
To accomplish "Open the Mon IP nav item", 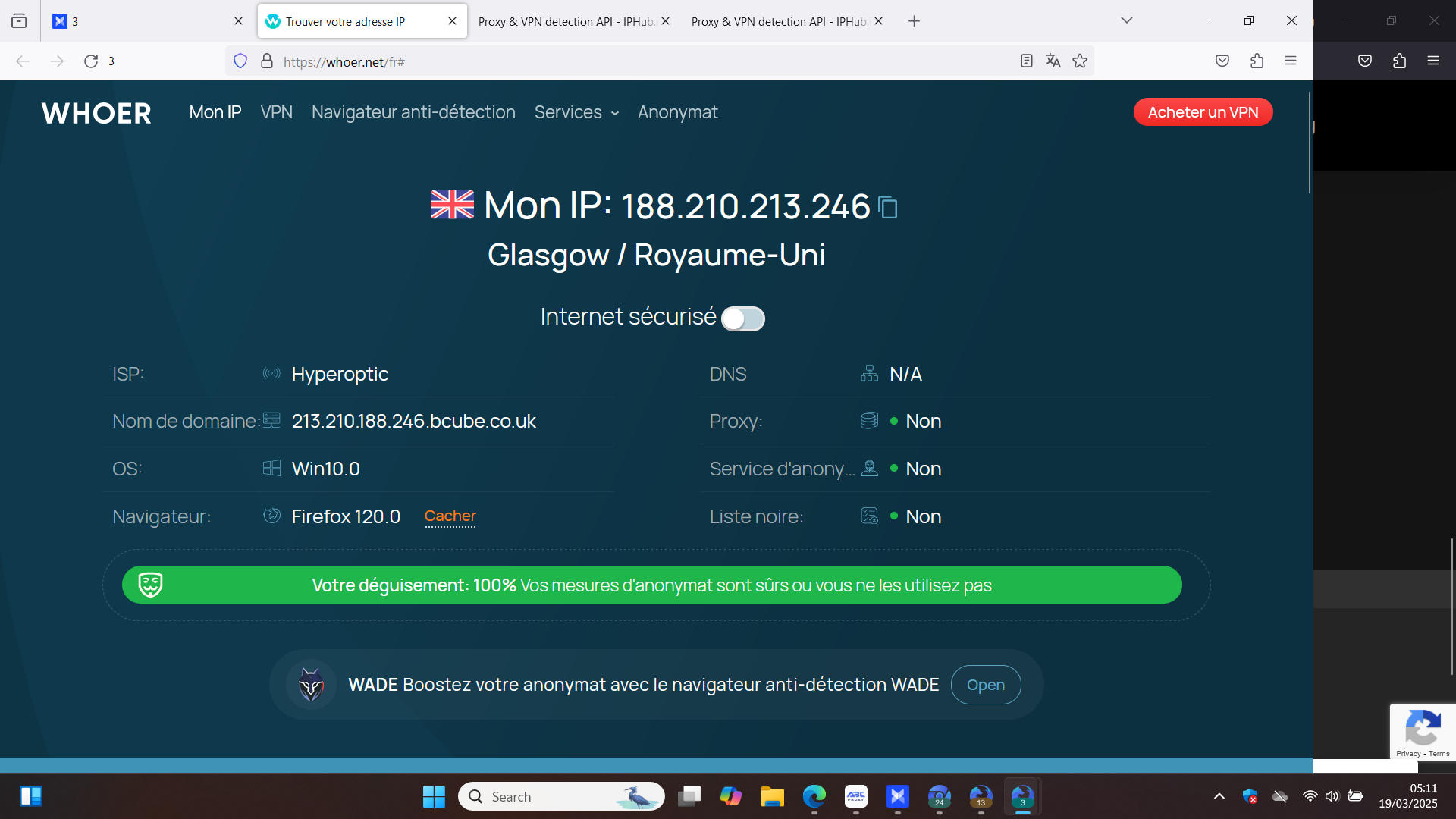I will coord(215,112).
